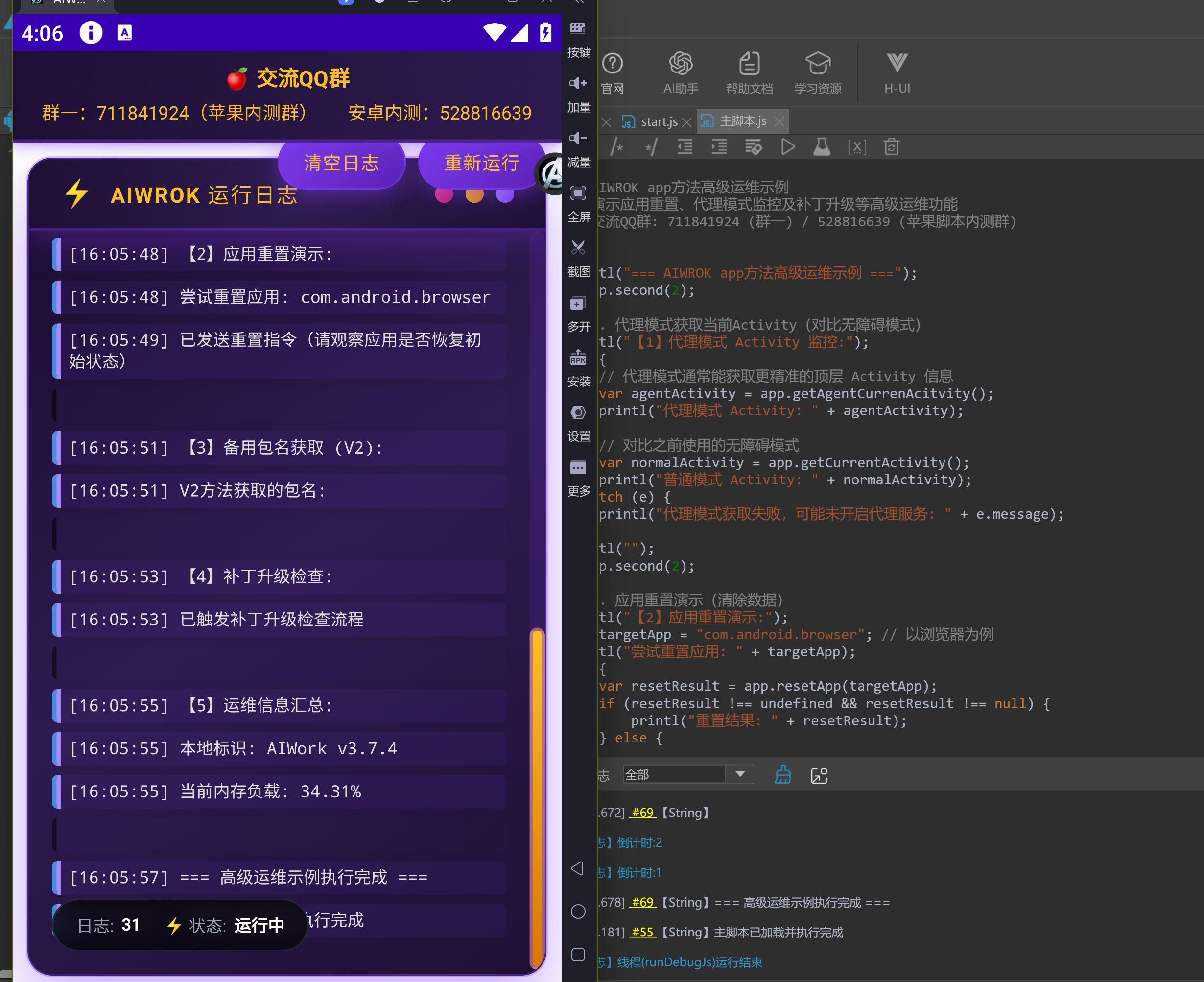
Task: Tap the Android back triangle button
Action: click(577, 868)
